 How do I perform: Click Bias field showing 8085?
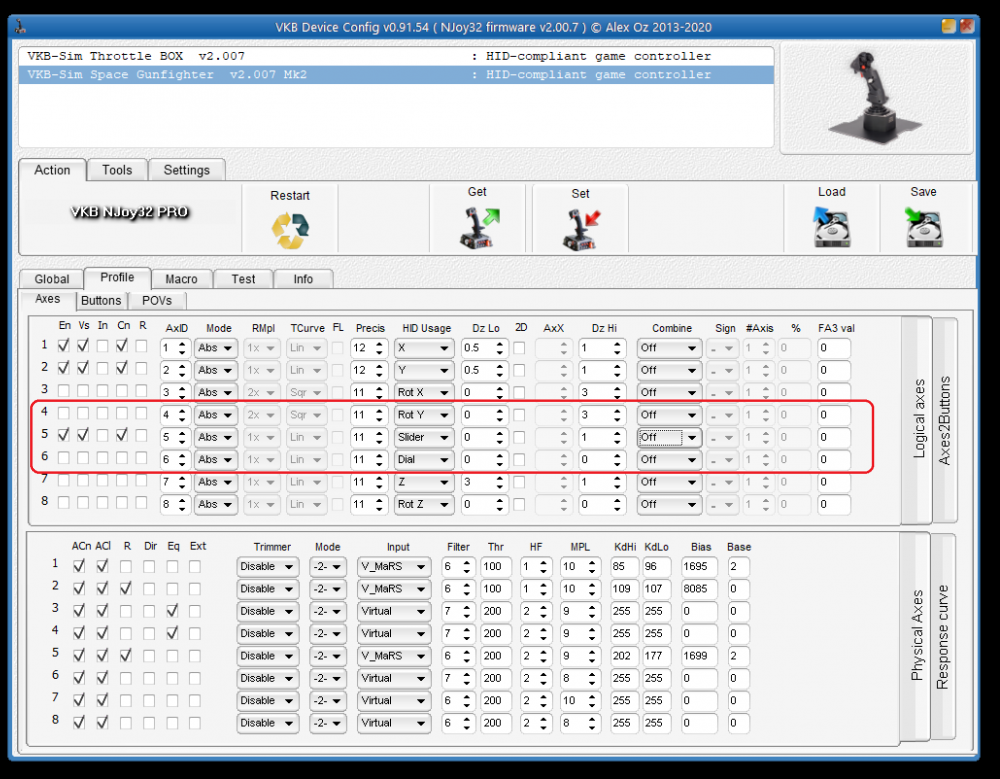(698, 589)
